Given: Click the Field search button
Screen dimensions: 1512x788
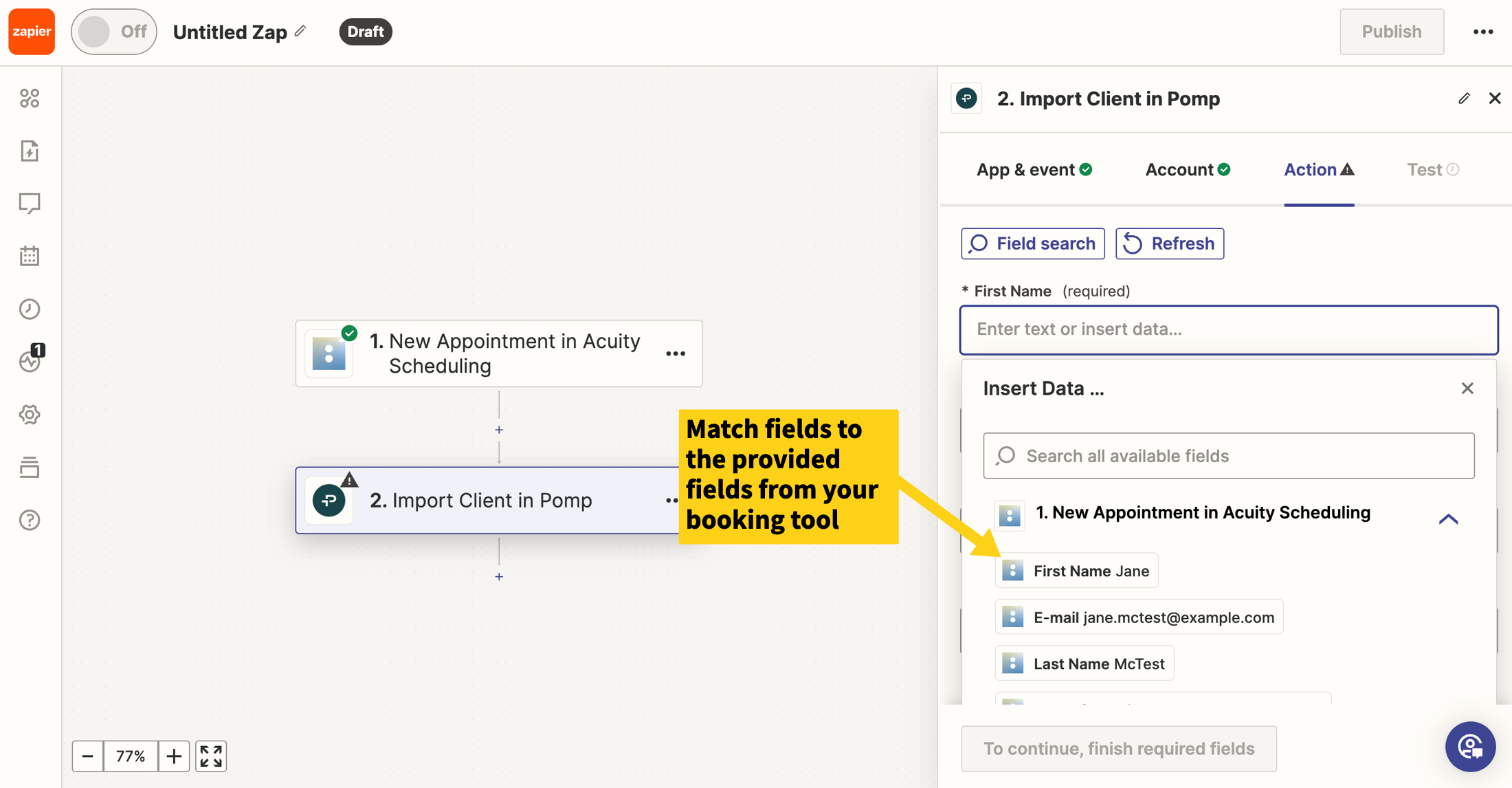Looking at the screenshot, I should (1032, 243).
